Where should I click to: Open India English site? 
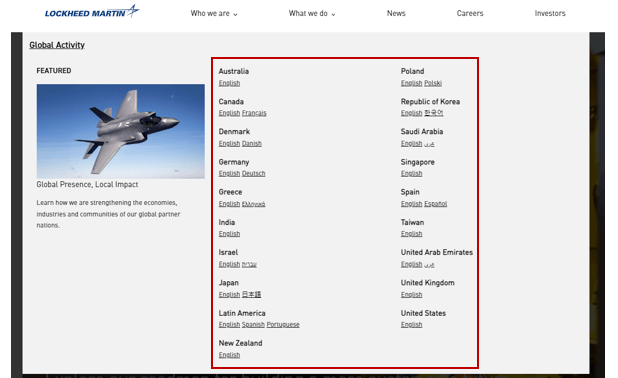[229, 234]
